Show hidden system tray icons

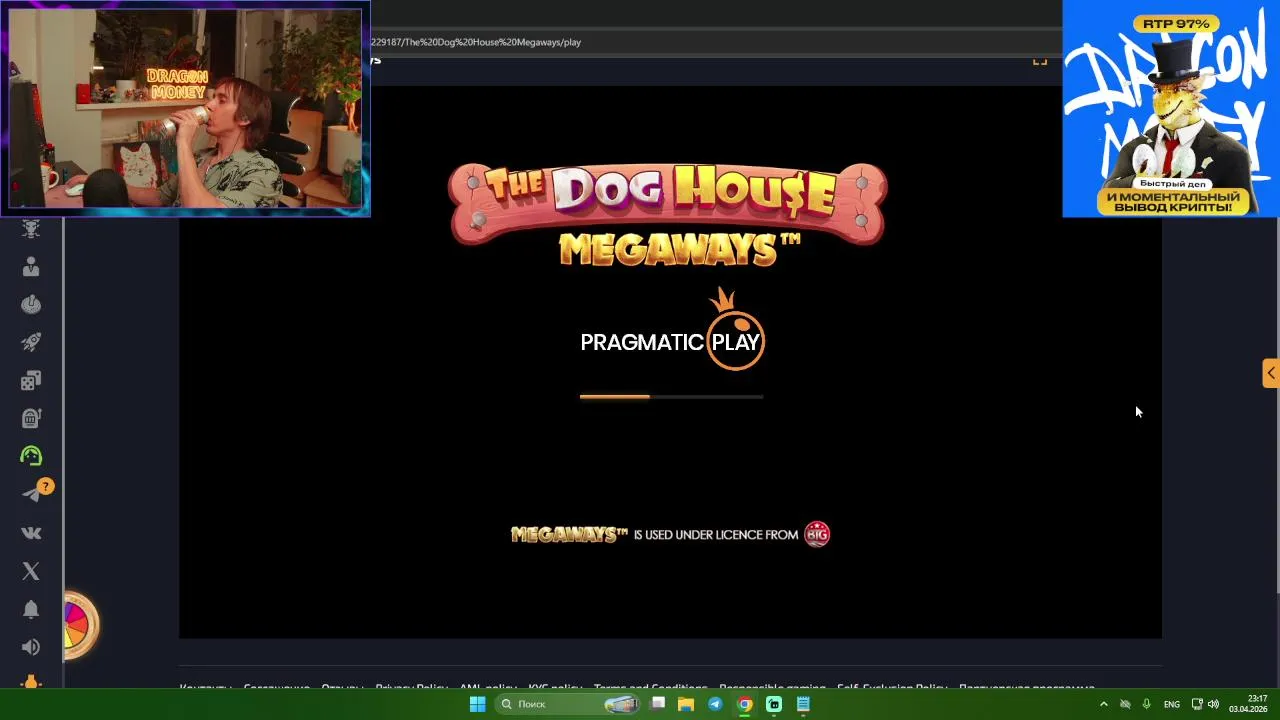(1104, 704)
